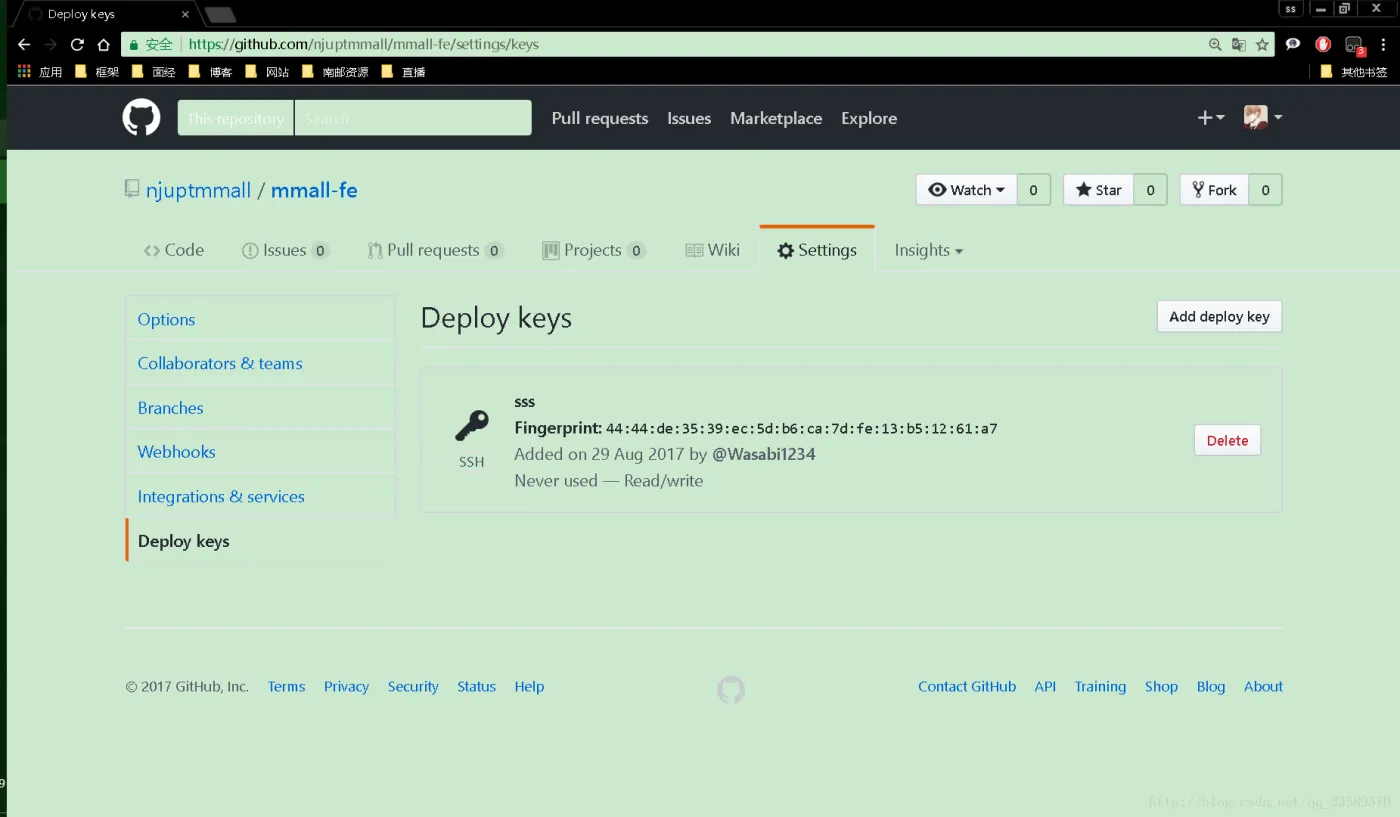Switch to the Code tab
This screenshot has width=1400, height=817.
[174, 250]
